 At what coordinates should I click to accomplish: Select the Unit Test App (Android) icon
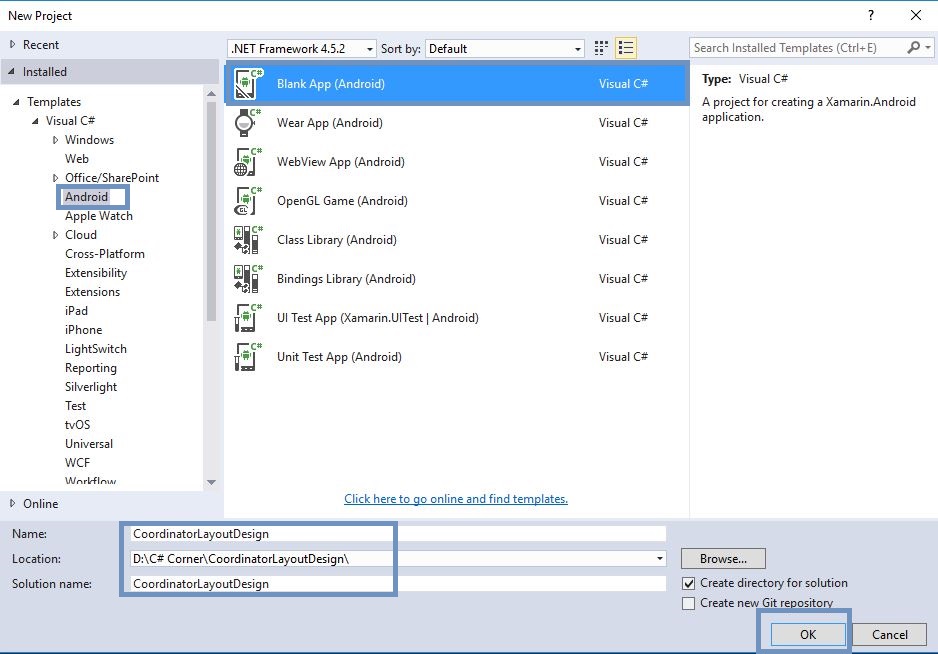click(247, 357)
